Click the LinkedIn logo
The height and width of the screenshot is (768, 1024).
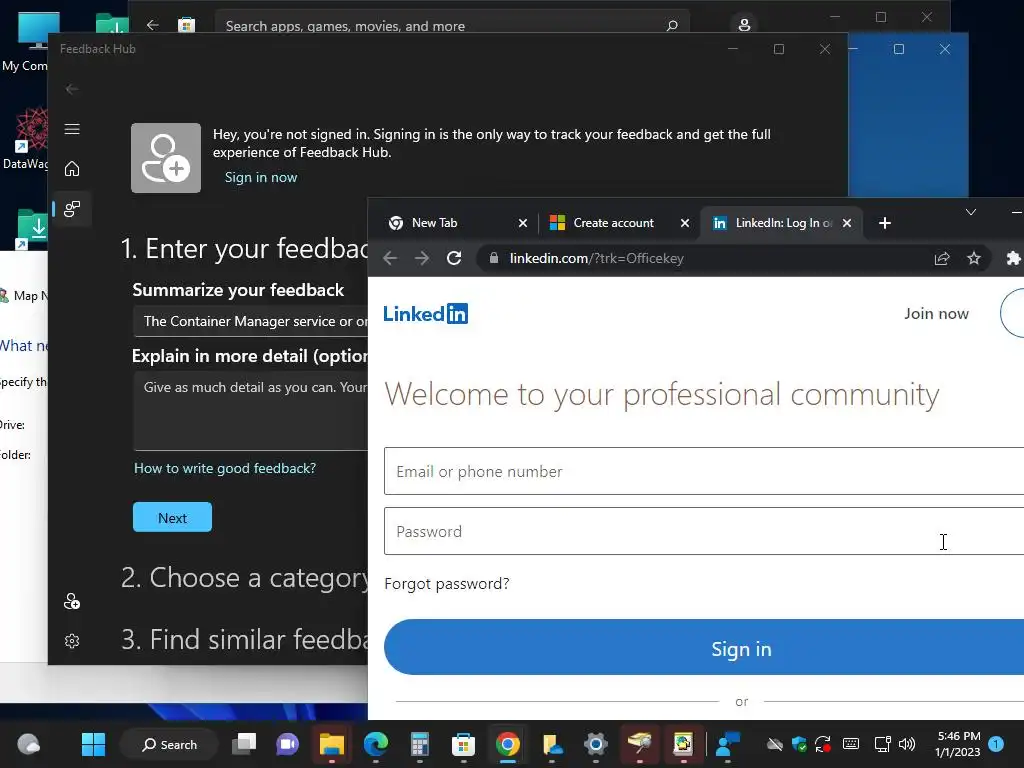click(425, 313)
